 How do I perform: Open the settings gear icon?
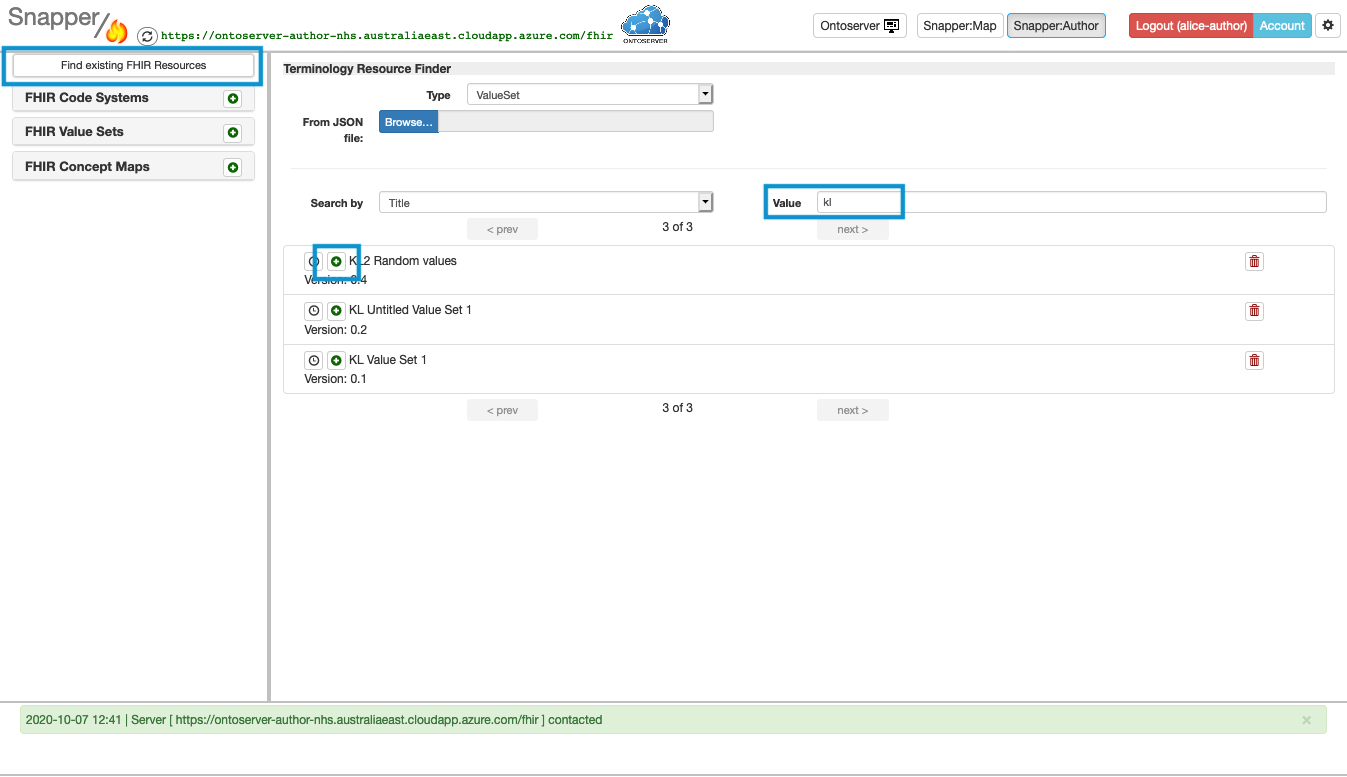1328,26
